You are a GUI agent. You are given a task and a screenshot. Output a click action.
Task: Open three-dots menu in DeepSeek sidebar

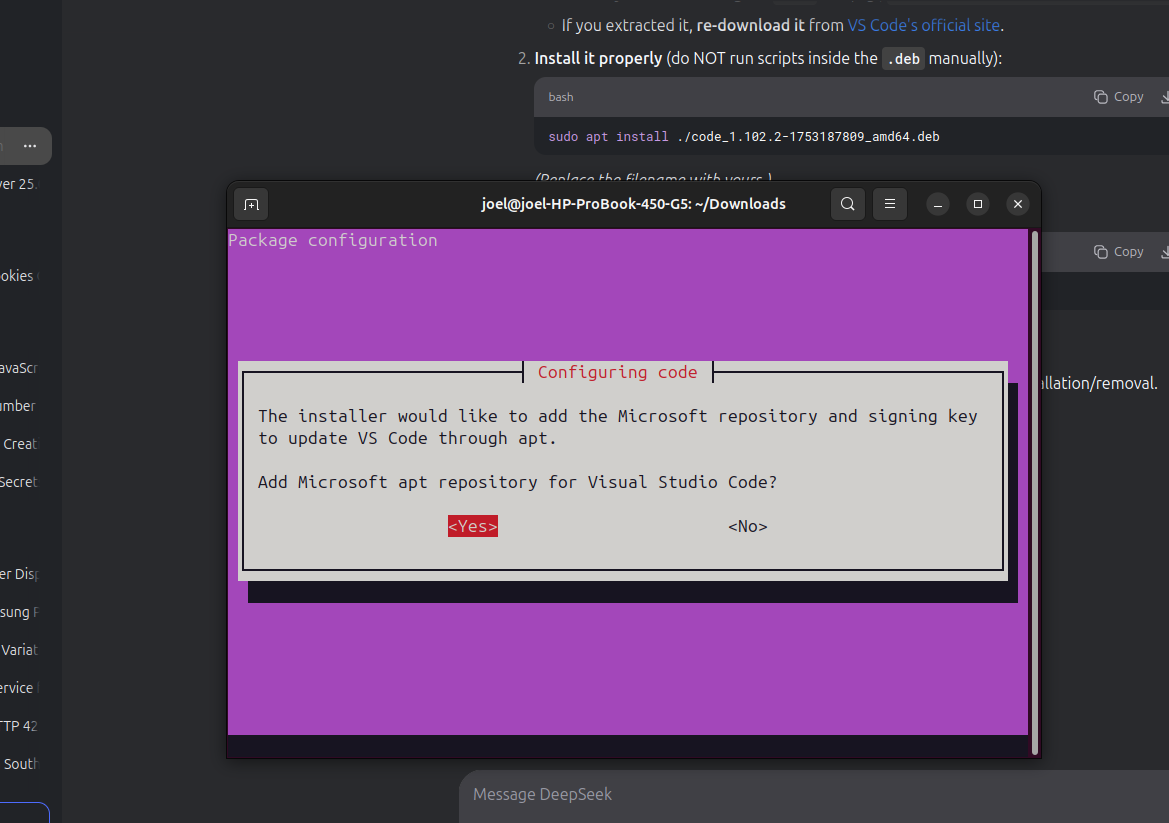(x=30, y=146)
